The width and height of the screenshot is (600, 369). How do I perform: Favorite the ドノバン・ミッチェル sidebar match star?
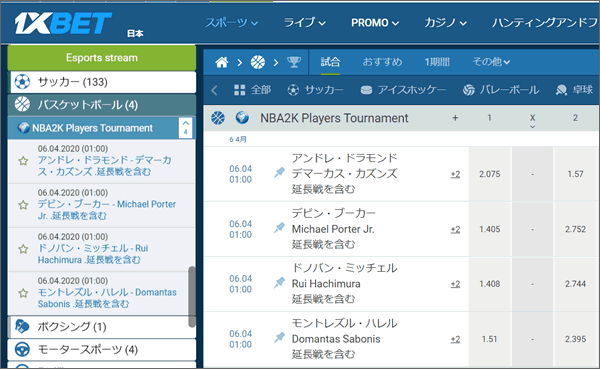click(23, 249)
